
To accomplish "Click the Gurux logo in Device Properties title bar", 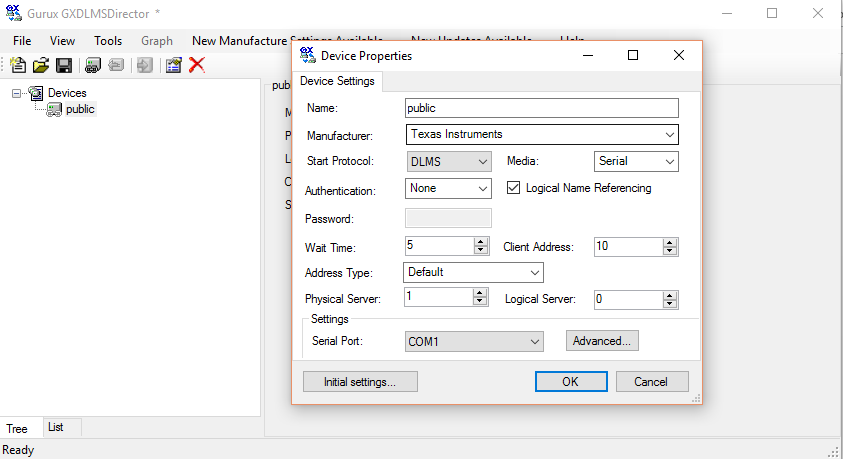I will [308, 55].
